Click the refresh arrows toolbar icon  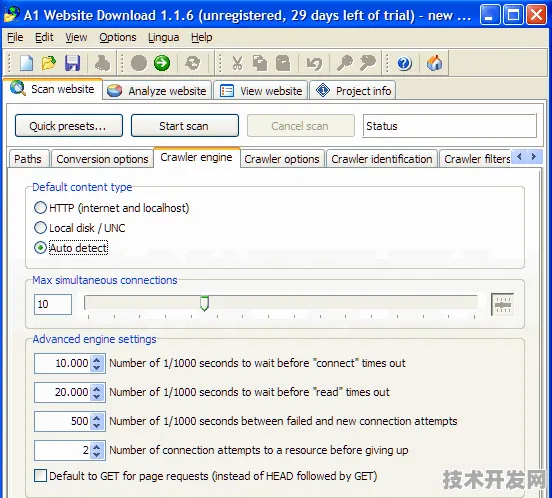[193, 63]
